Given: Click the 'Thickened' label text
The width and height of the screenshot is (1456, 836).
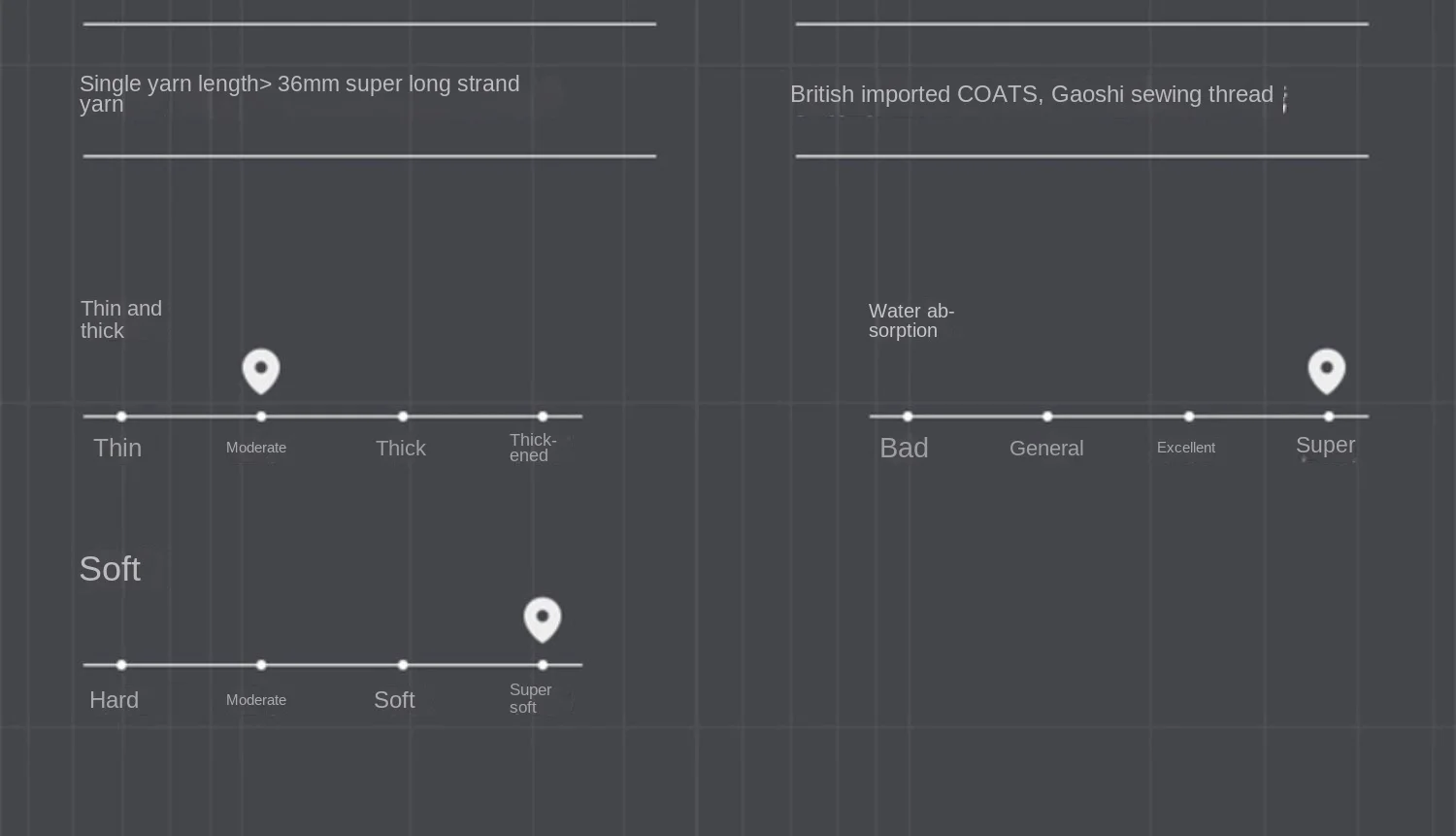Looking at the screenshot, I should pos(532,448).
